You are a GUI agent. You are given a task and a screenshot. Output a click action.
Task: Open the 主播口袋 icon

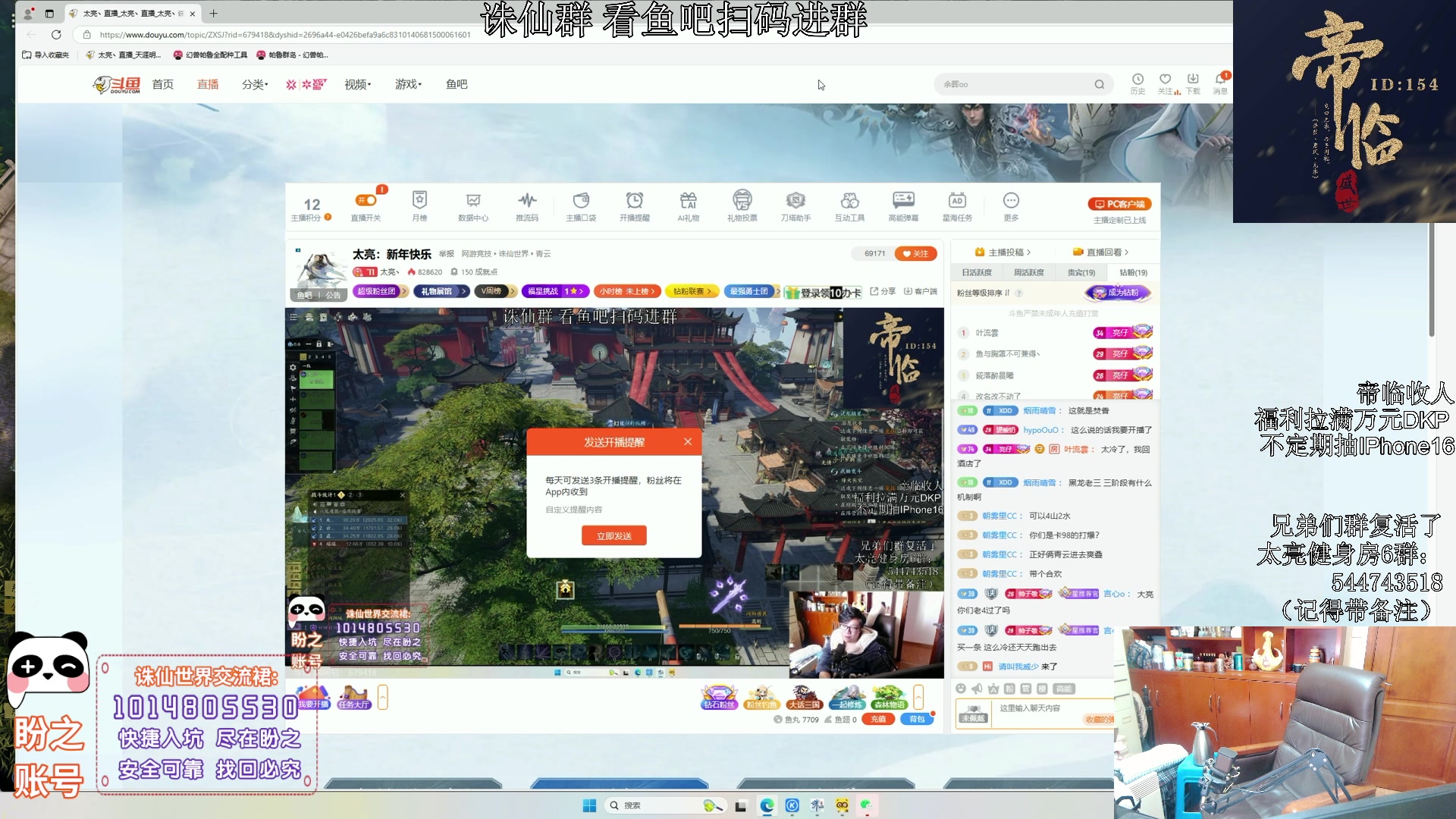[x=581, y=206]
